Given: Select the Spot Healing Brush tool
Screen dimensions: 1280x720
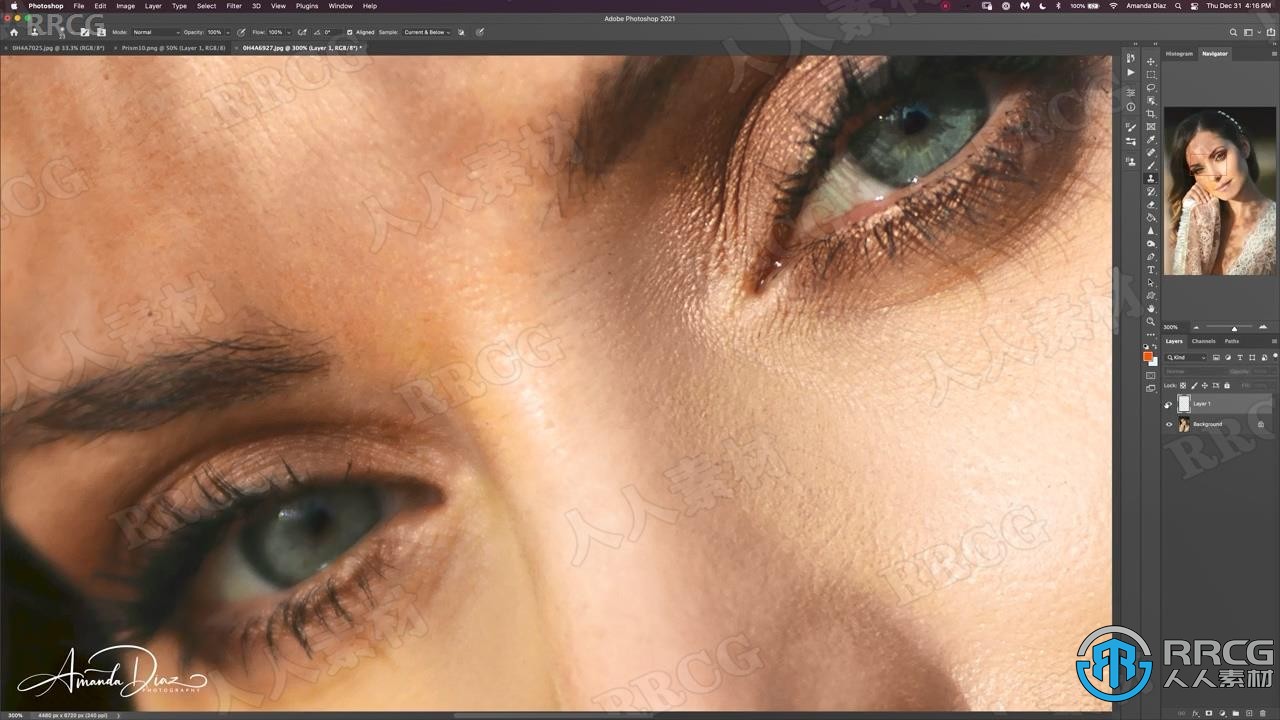Looking at the screenshot, I should coord(1151,152).
